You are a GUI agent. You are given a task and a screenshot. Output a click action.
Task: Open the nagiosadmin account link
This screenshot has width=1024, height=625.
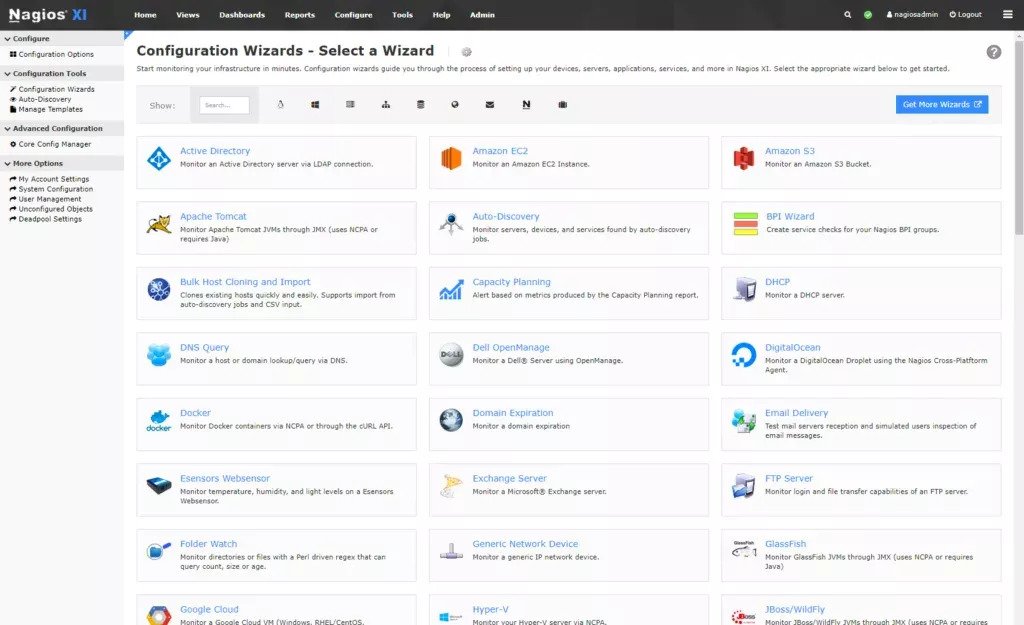tap(912, 14)
